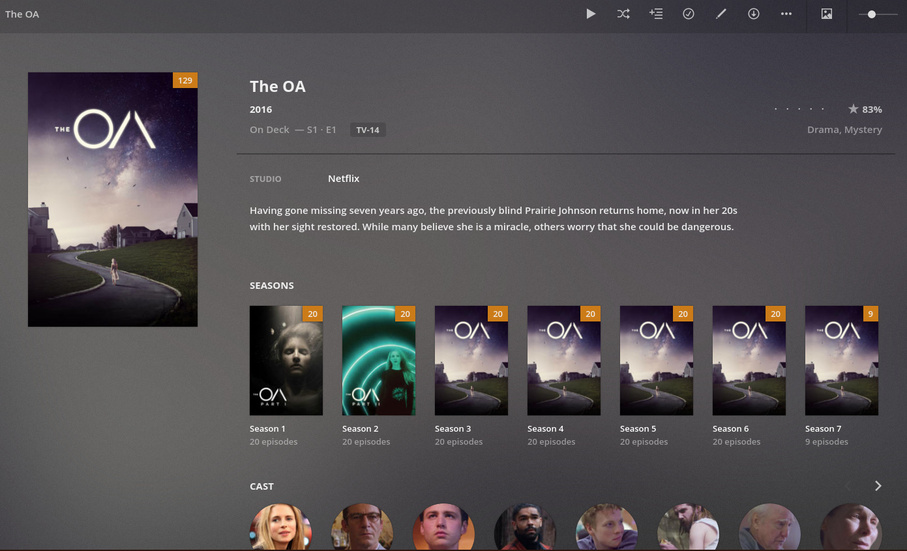Viewport: 907px width, 551px height.
Task: Click the SEASONS section heading
Action: coord(271,286)
